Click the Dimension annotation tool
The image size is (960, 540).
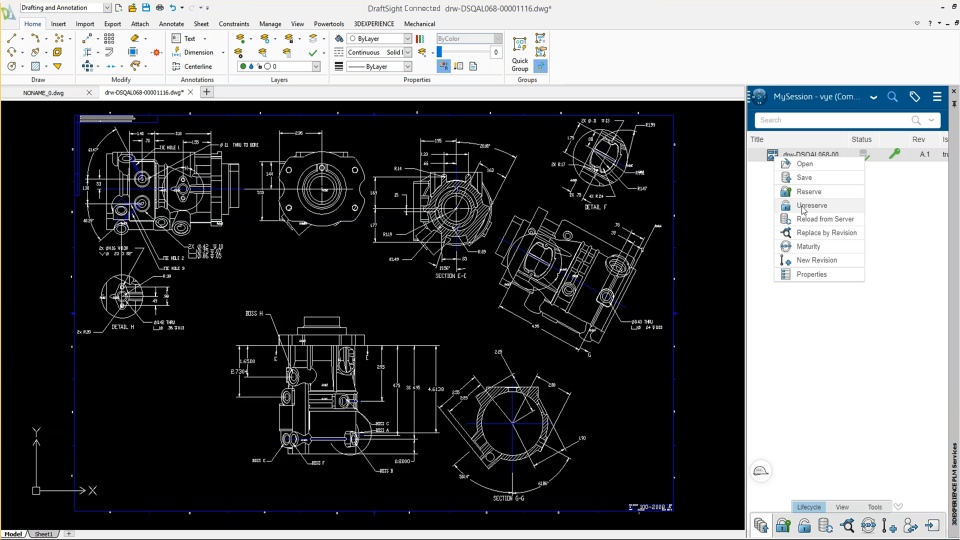(192, 52)
